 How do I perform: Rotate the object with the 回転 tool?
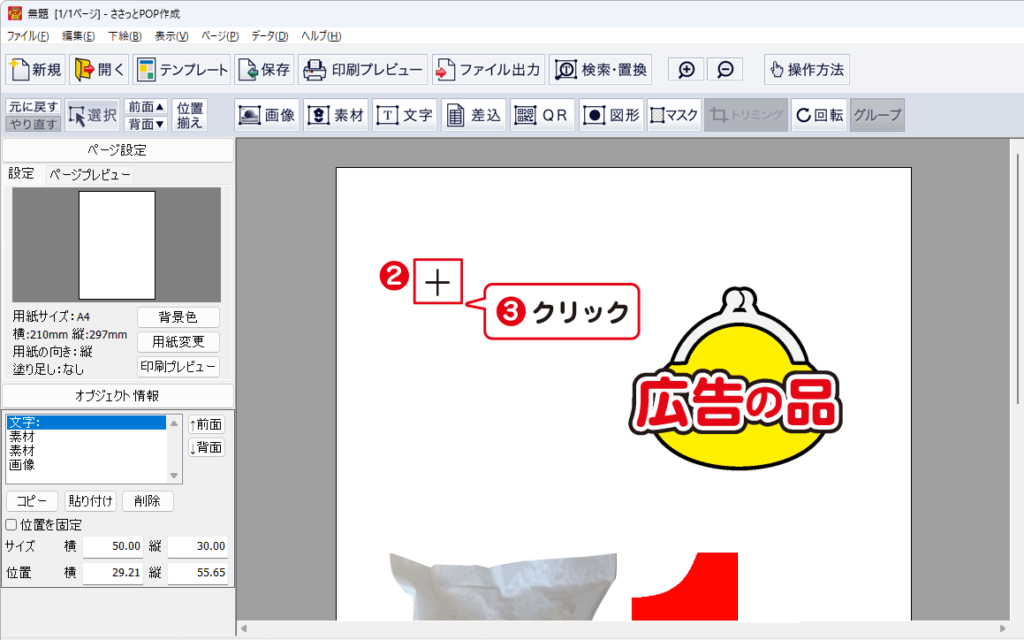[x=819, y=115]
